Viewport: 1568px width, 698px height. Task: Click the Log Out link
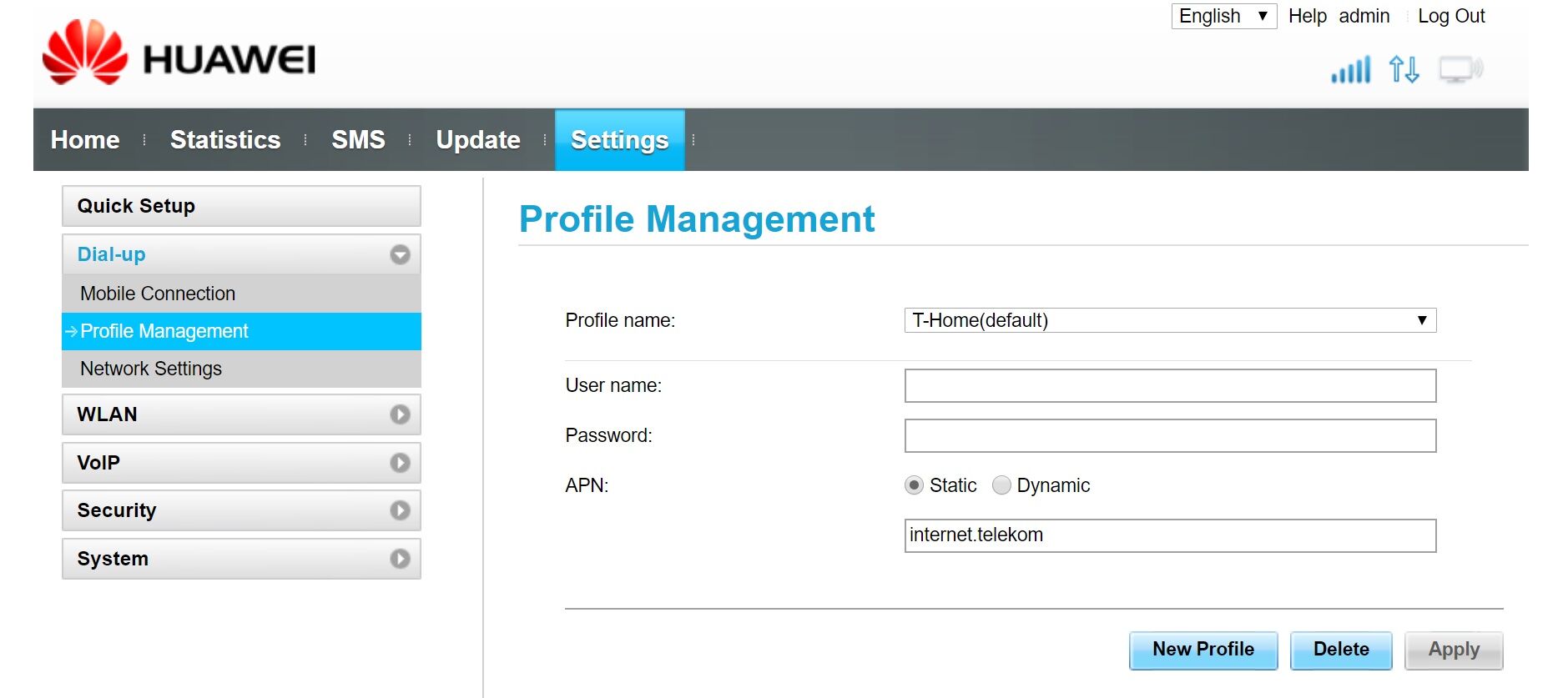[1451, 16]
